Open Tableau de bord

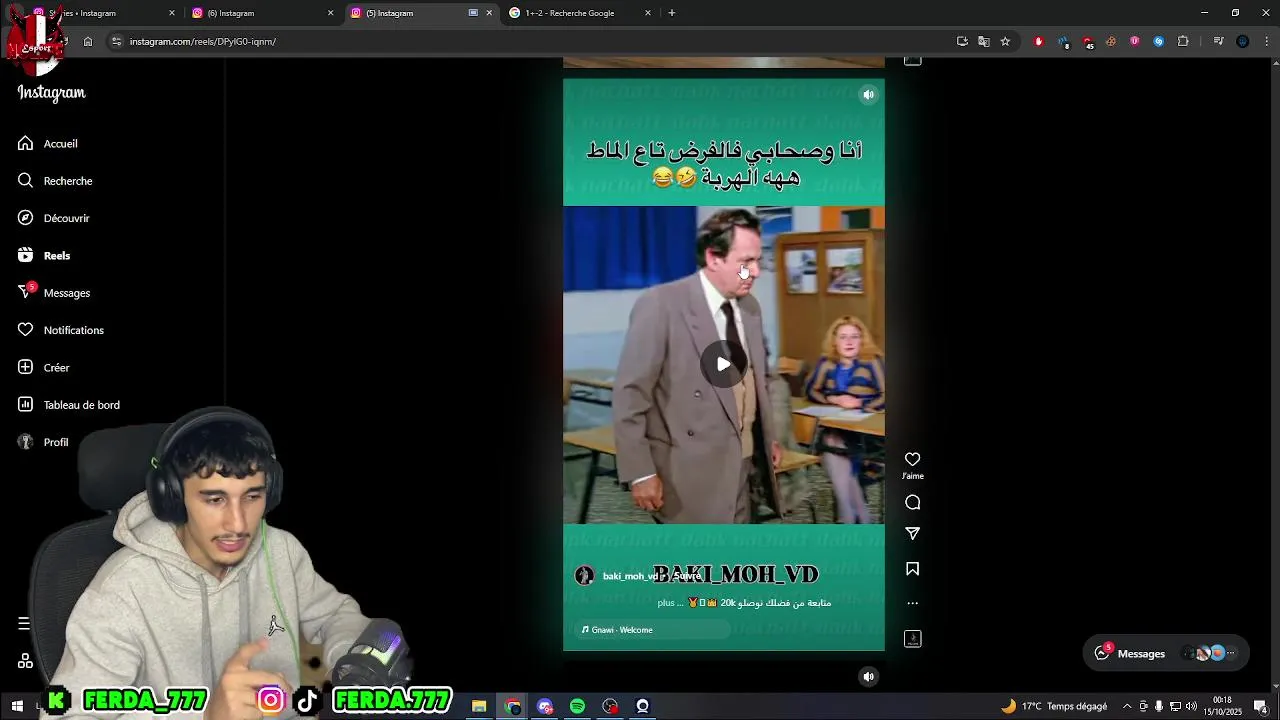(68, 405)
